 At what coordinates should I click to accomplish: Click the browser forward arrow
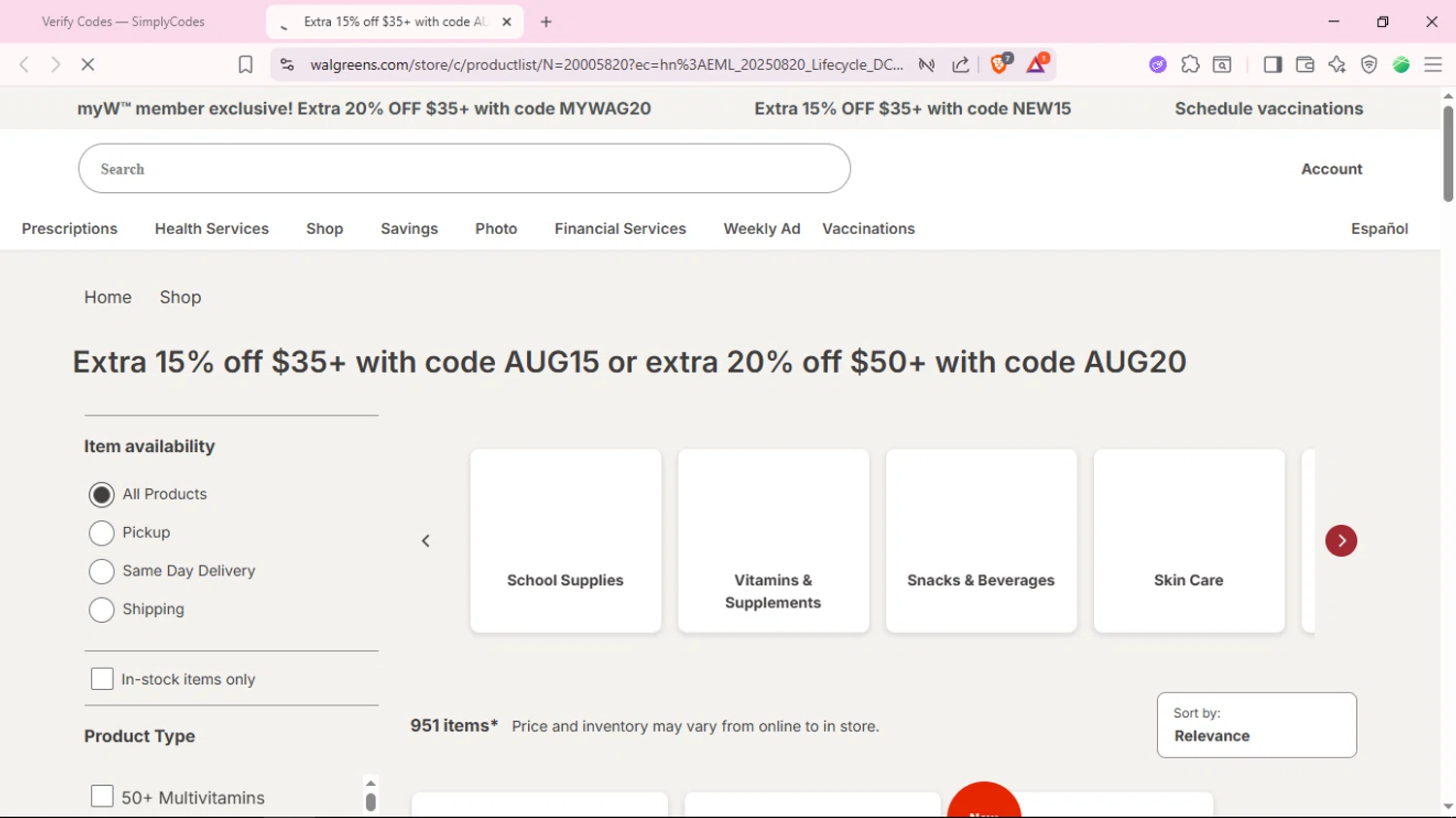tap(56, 65)
